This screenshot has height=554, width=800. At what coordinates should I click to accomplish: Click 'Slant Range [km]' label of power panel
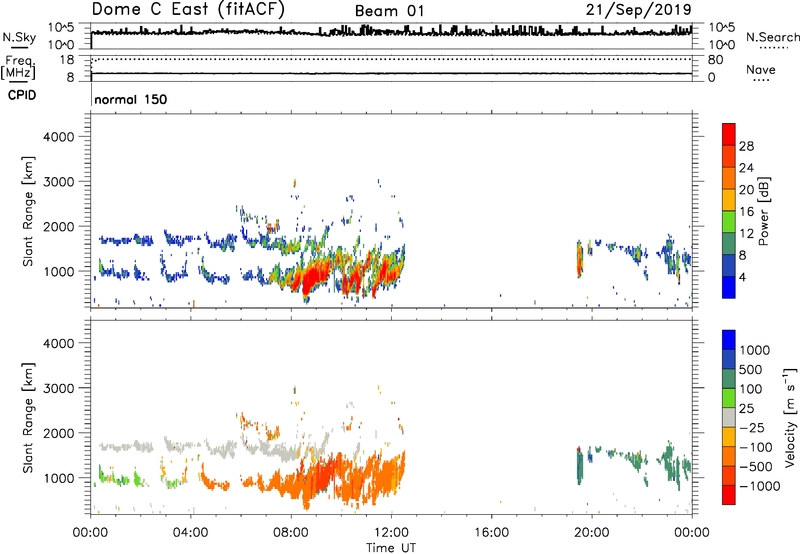29,211
